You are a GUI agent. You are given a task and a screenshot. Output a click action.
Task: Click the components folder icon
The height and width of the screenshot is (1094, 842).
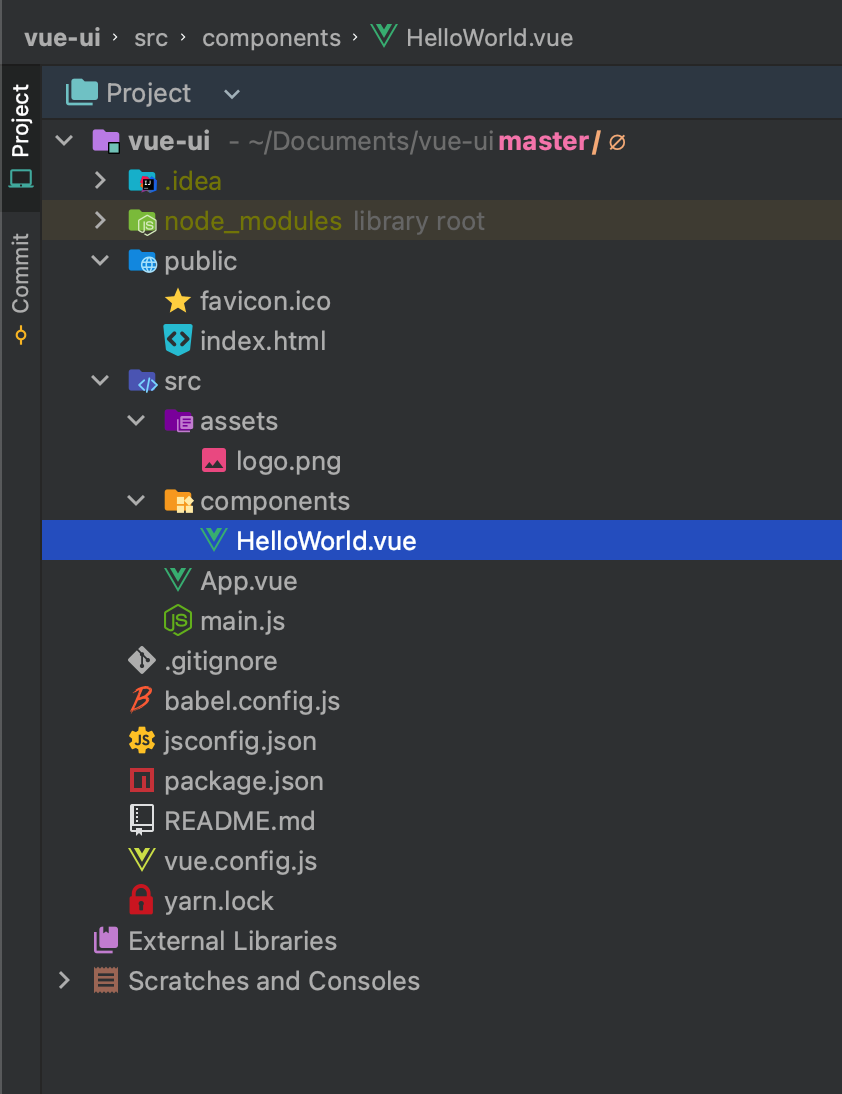[x=179, y=501]
